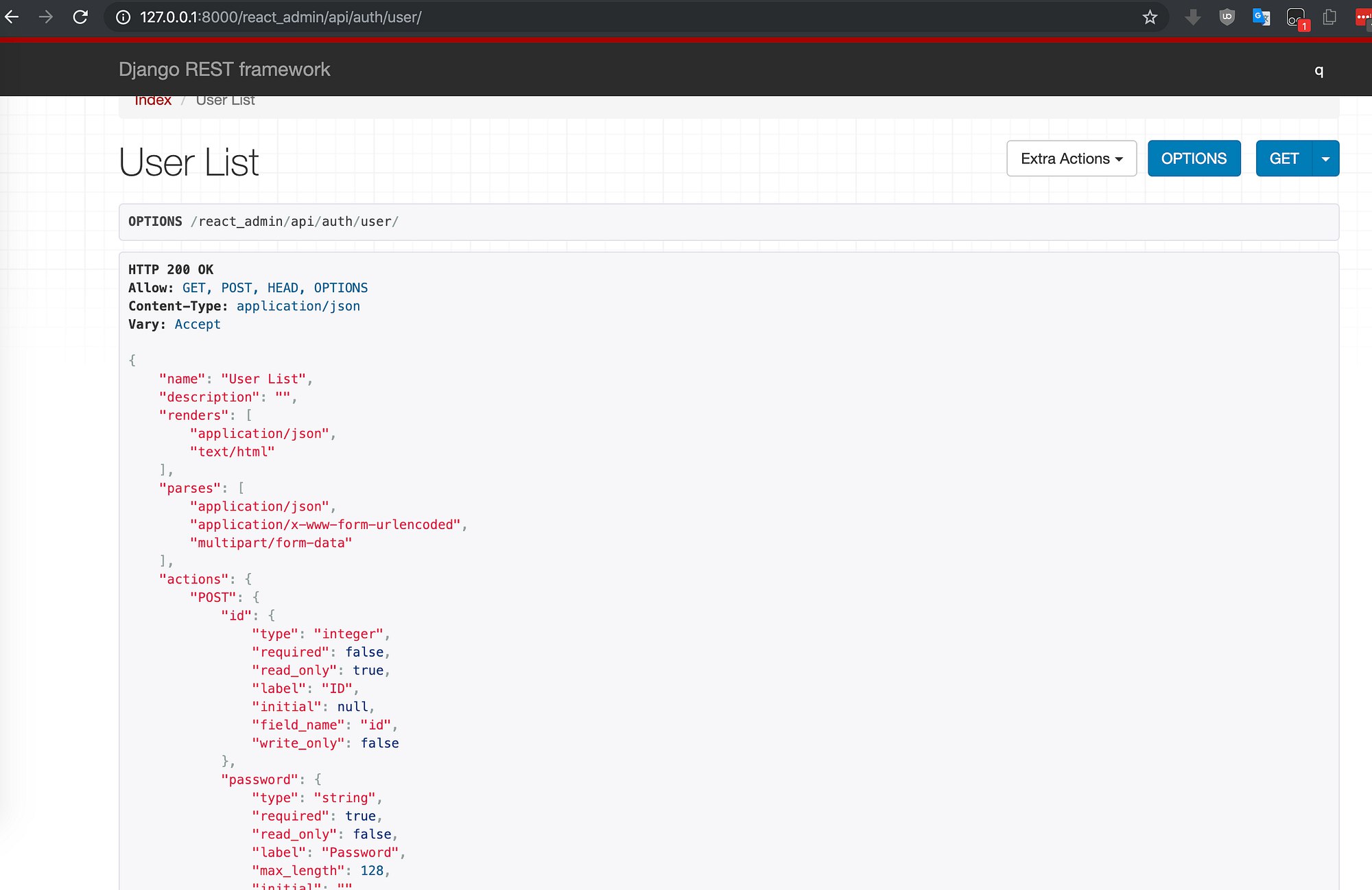Viewport: 1372px width, 890px height.
Task: Click the extension icon with red badge
Action: pyautogui.click(x=1297, y=19)
